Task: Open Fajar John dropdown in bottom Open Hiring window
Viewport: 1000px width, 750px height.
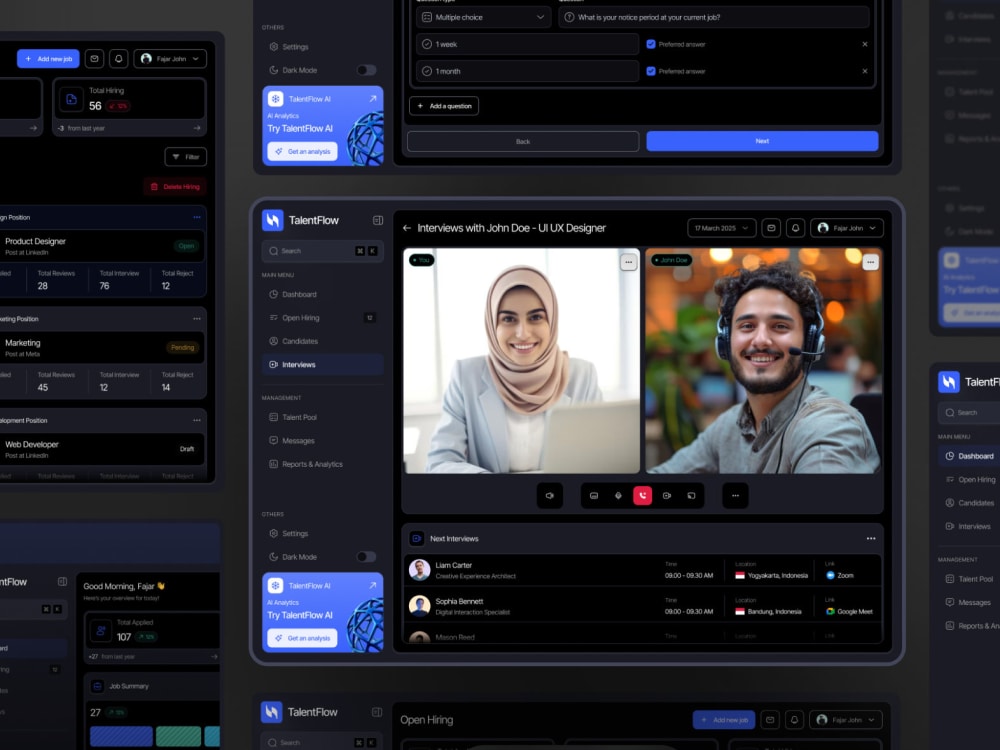Action: pyautogui.click(x=846, y=719)
